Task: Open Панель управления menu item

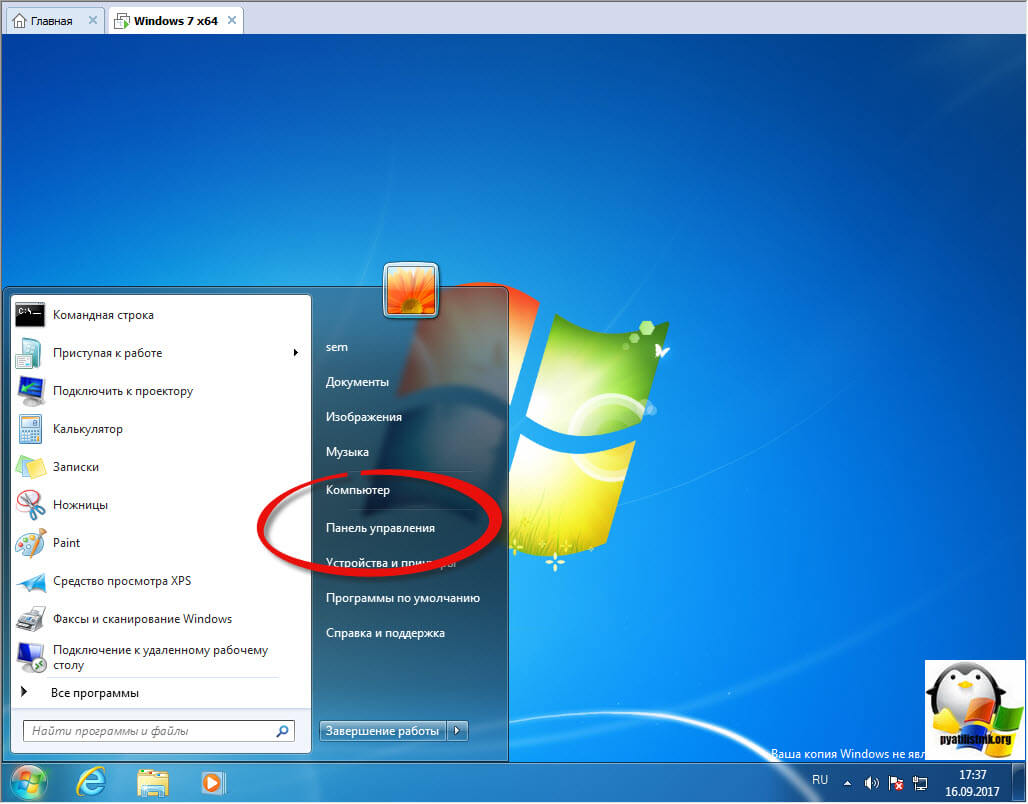Action: click(380, 527)
